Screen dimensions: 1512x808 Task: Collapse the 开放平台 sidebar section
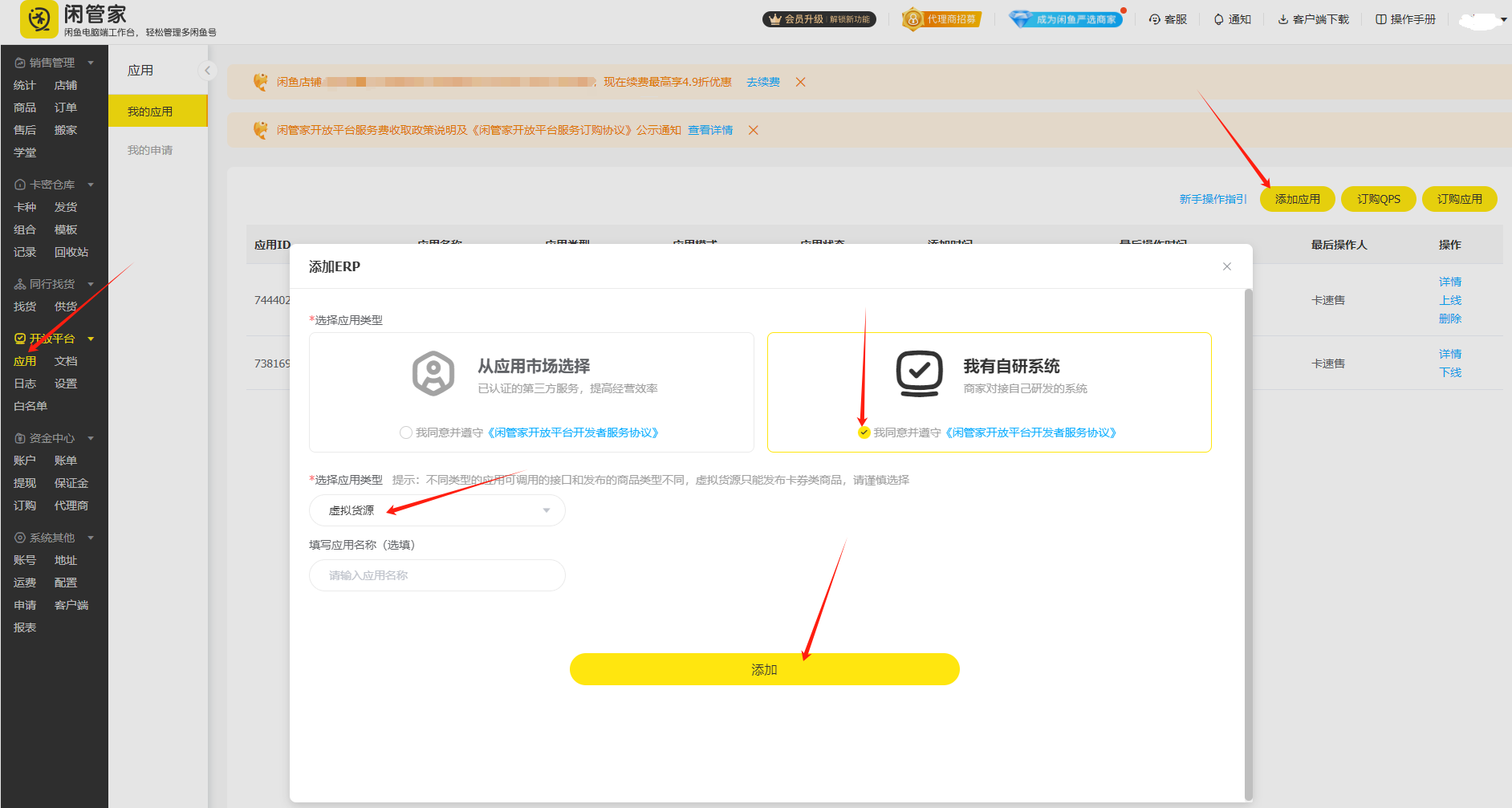pos(90,338)
